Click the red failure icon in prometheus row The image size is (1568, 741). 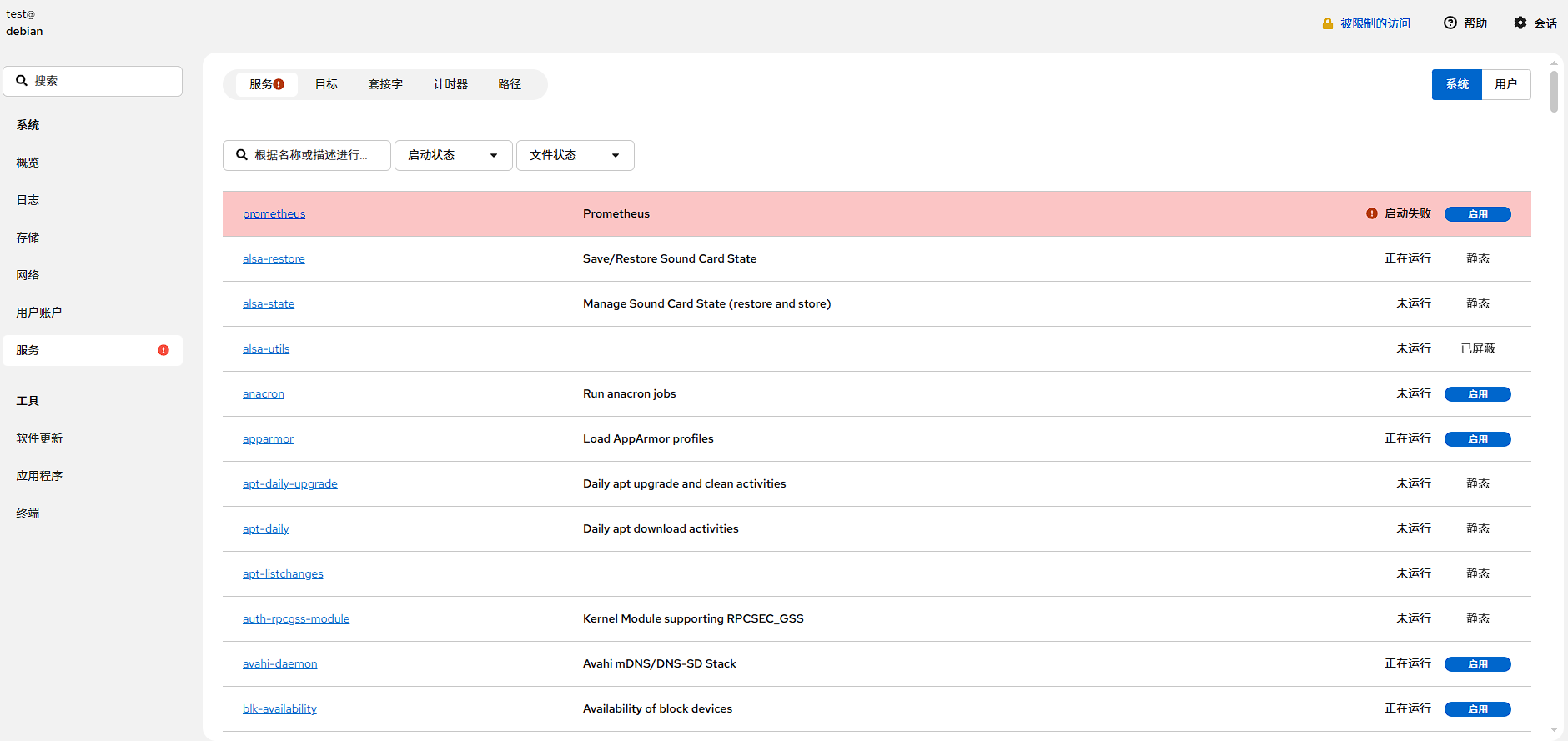tap(1372, 213)
